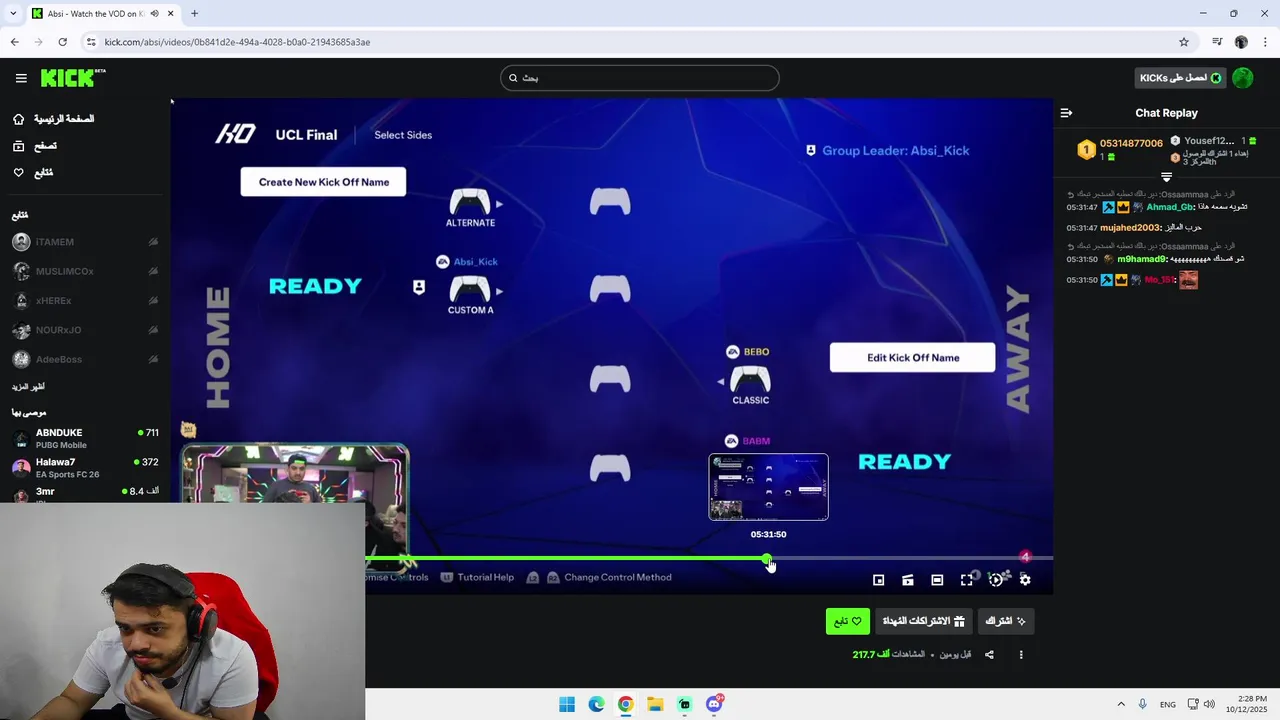Enter fullscreen mode on video

(967, 580)
